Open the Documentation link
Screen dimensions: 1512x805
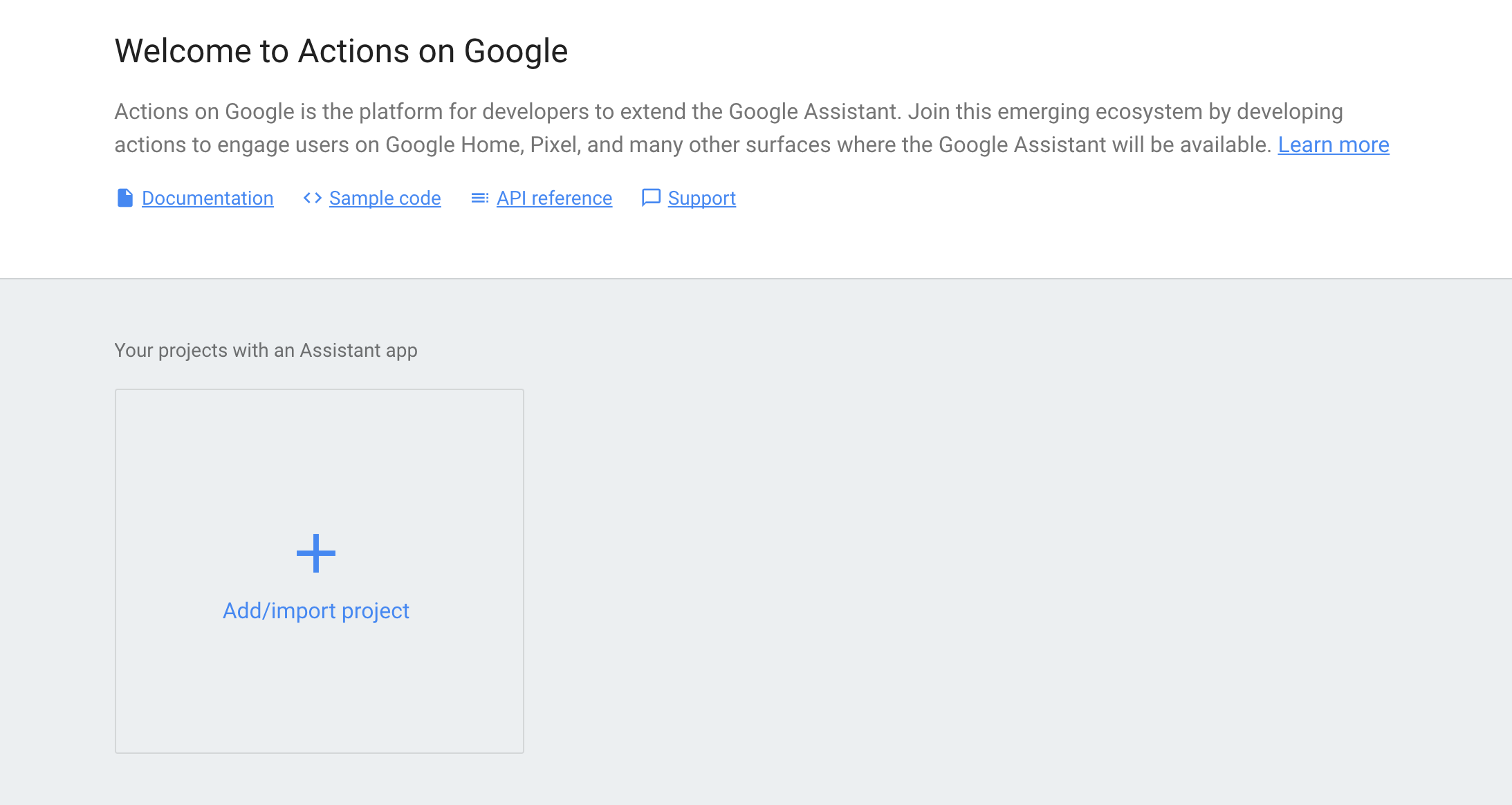coord(208,198)
